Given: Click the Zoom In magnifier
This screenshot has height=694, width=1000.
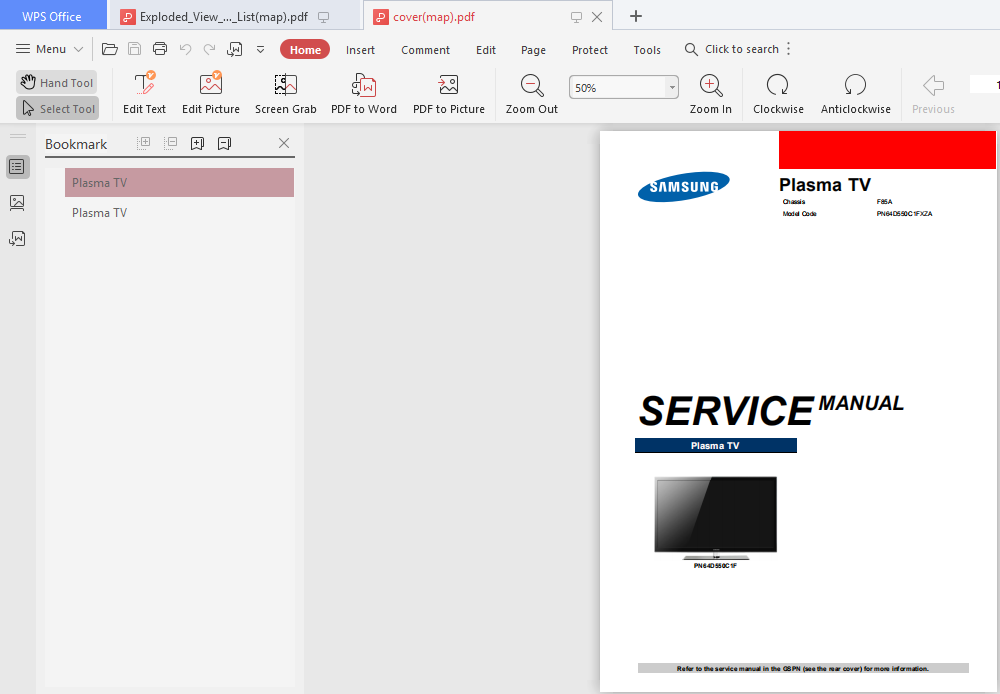Looking at the screenshot, I should tap(710, 93).
